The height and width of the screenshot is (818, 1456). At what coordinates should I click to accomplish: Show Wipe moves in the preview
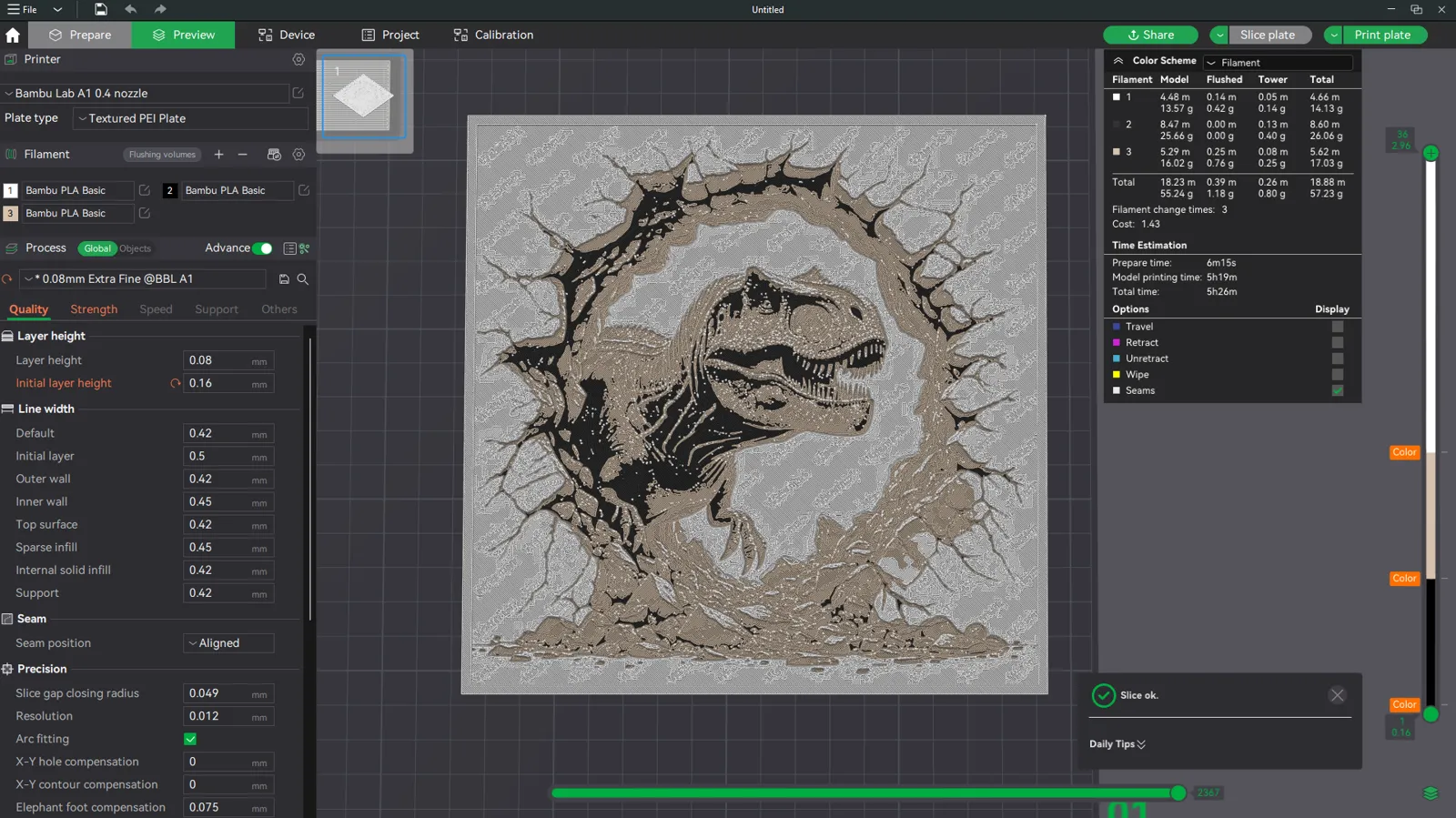[x=1338, y=374]
